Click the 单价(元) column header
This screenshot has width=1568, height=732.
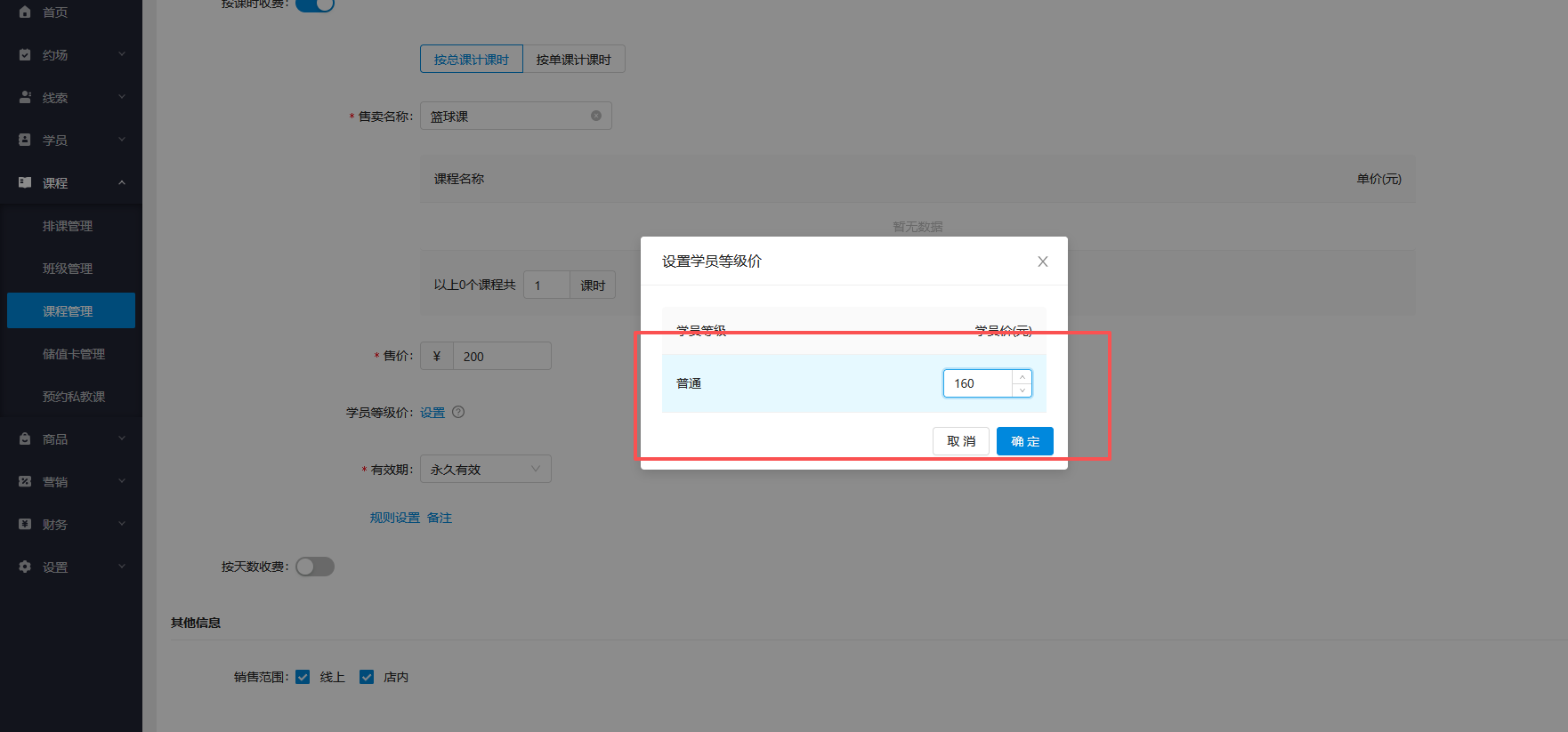click(x=1378, y=179)
